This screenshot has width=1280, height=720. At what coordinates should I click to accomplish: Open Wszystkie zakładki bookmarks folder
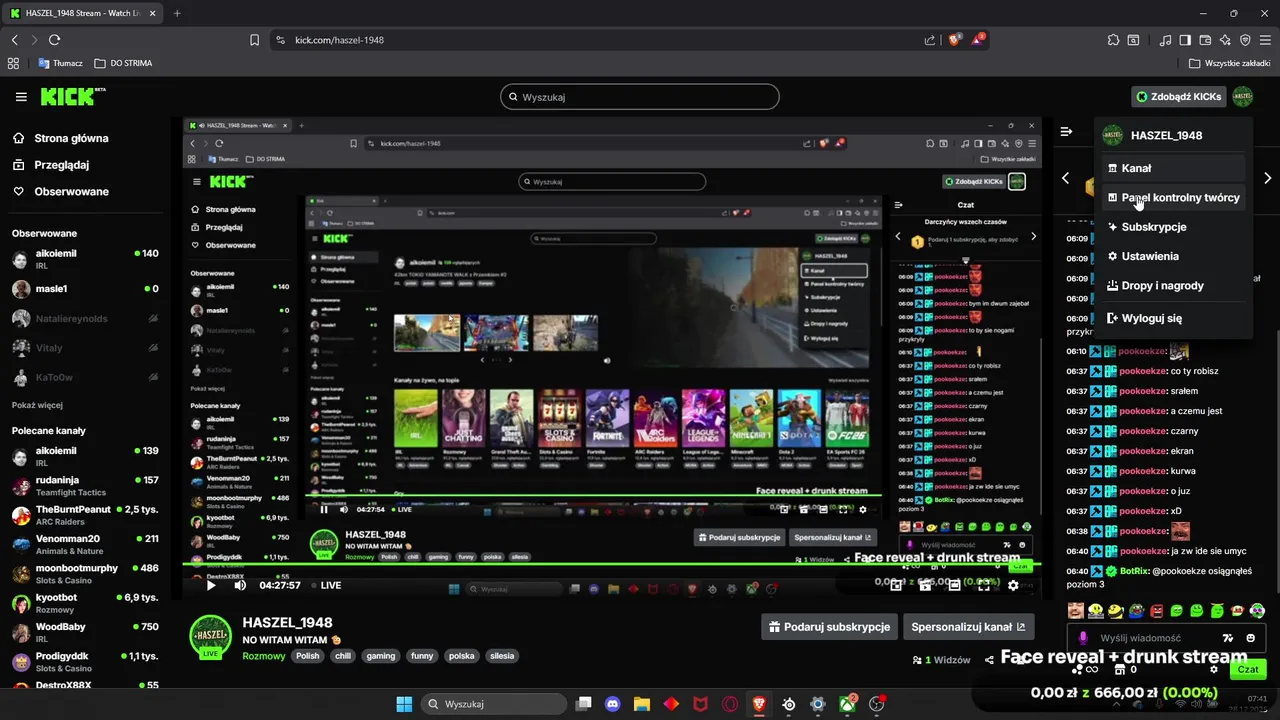tap(1229, 63)
